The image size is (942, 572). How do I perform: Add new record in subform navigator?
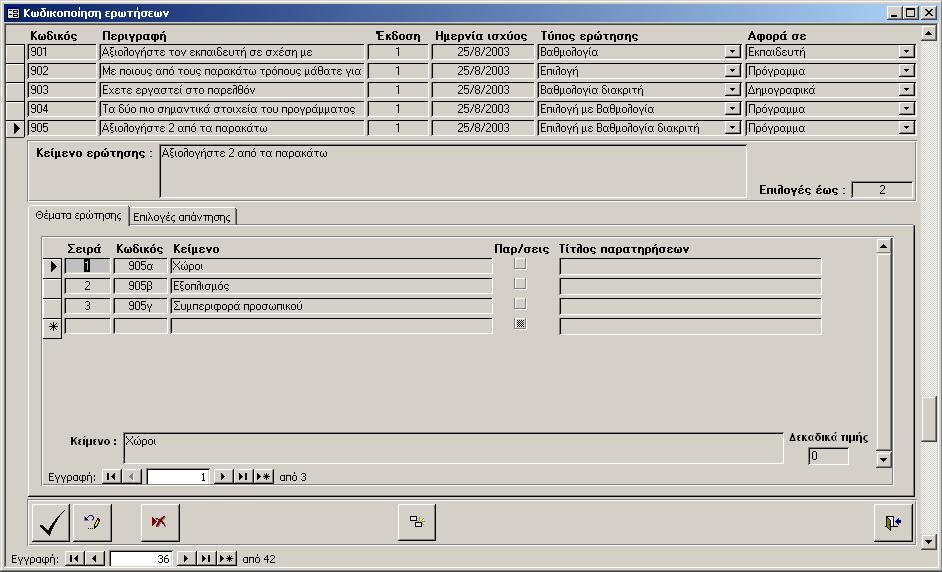click(x=263, y=477)
